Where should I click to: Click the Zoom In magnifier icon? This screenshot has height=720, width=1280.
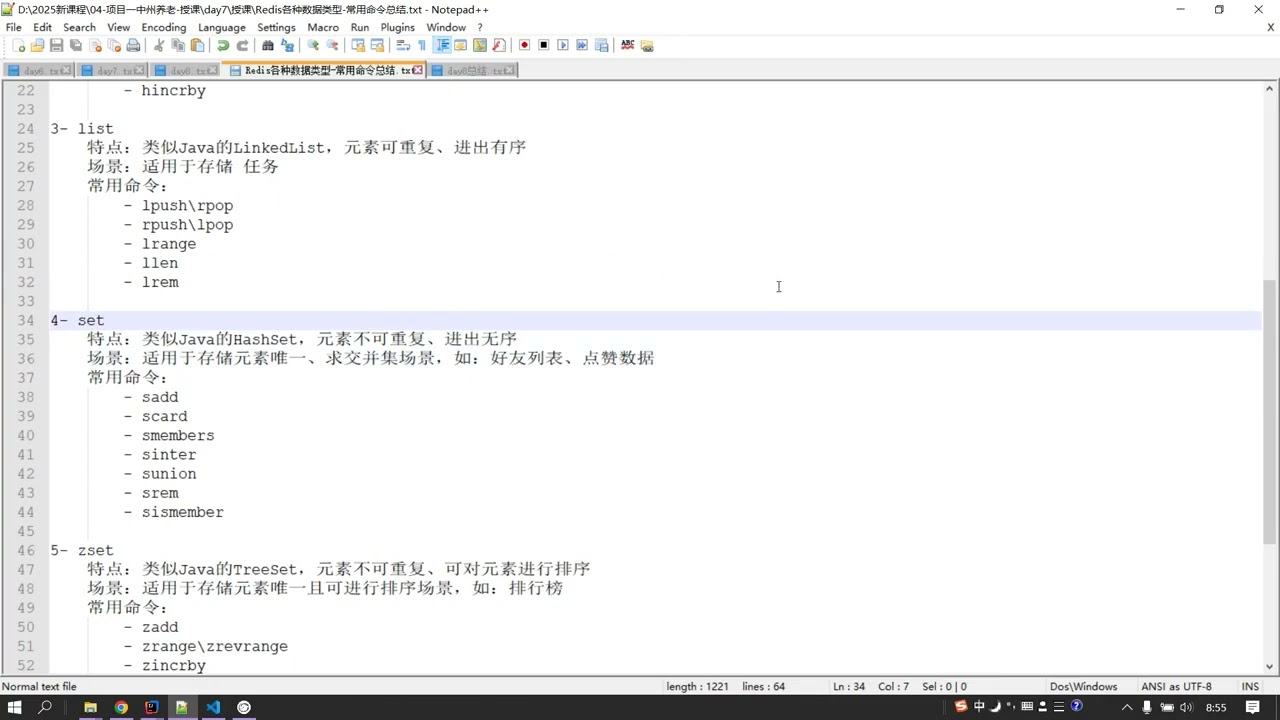pyautogui.click(x=313, y=45)
